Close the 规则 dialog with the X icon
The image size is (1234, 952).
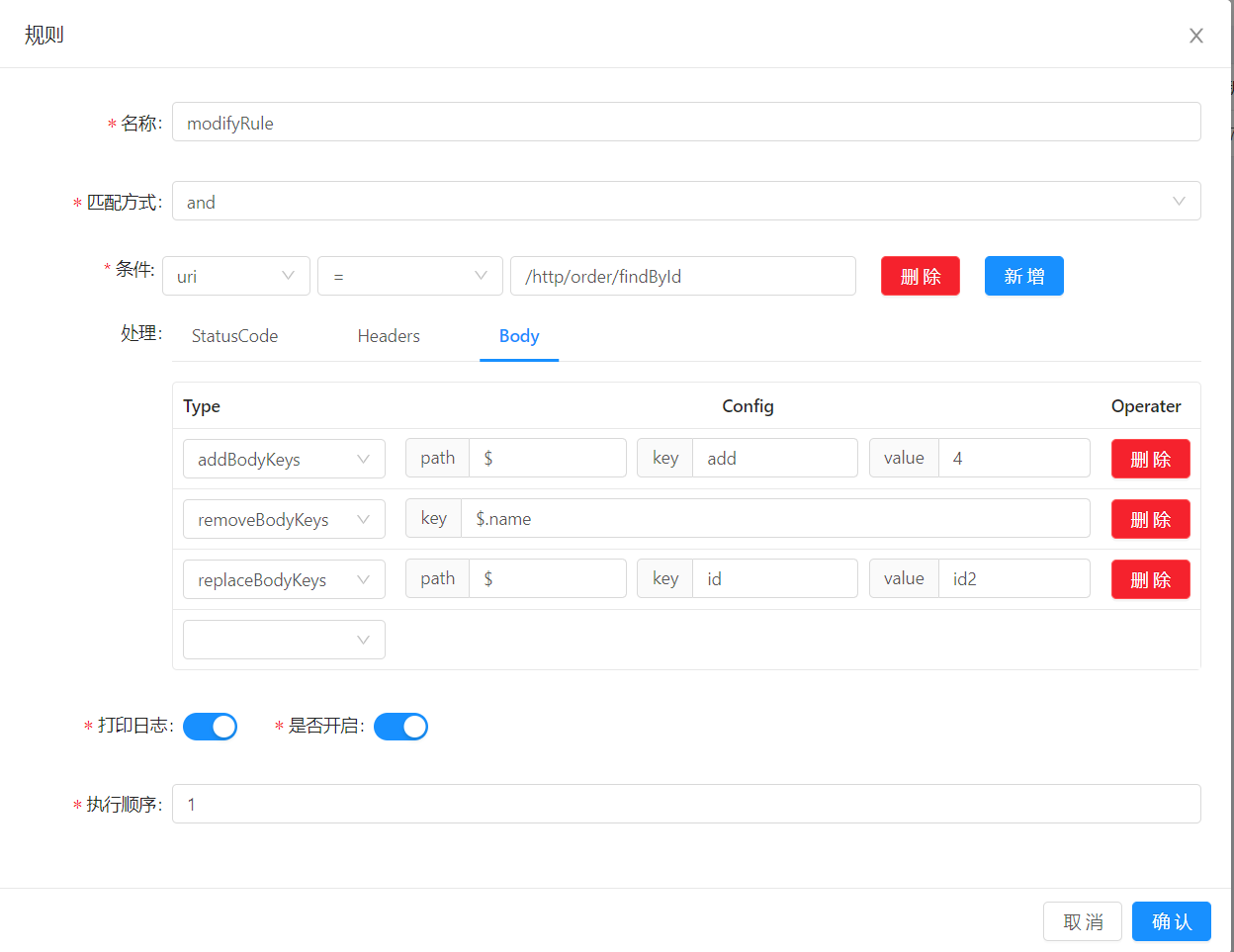point(1195,36)
